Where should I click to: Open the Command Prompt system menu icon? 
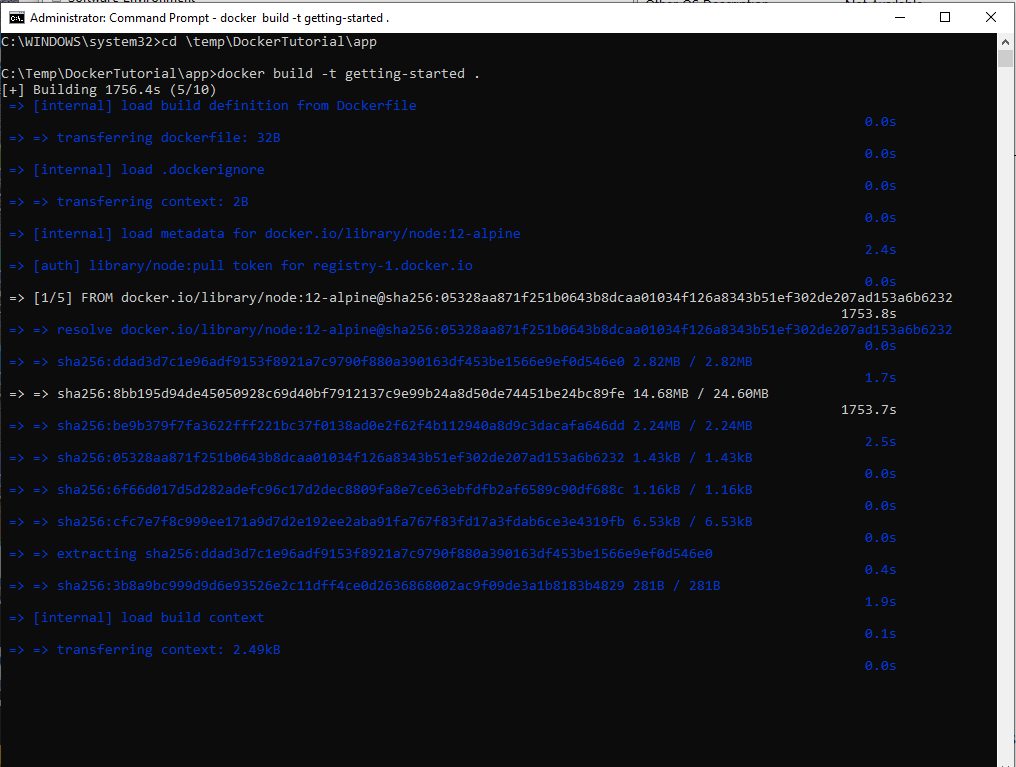(x=16, y=17)
